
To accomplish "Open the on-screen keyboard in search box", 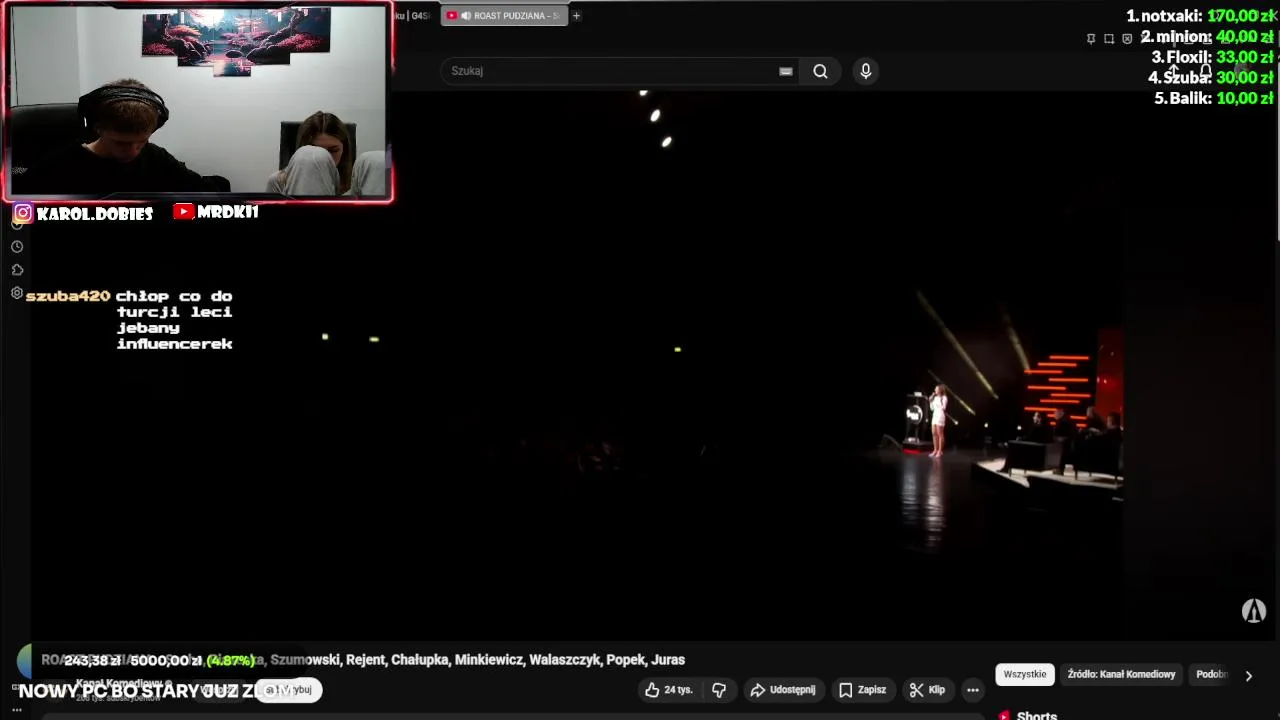I will point(786,71).
